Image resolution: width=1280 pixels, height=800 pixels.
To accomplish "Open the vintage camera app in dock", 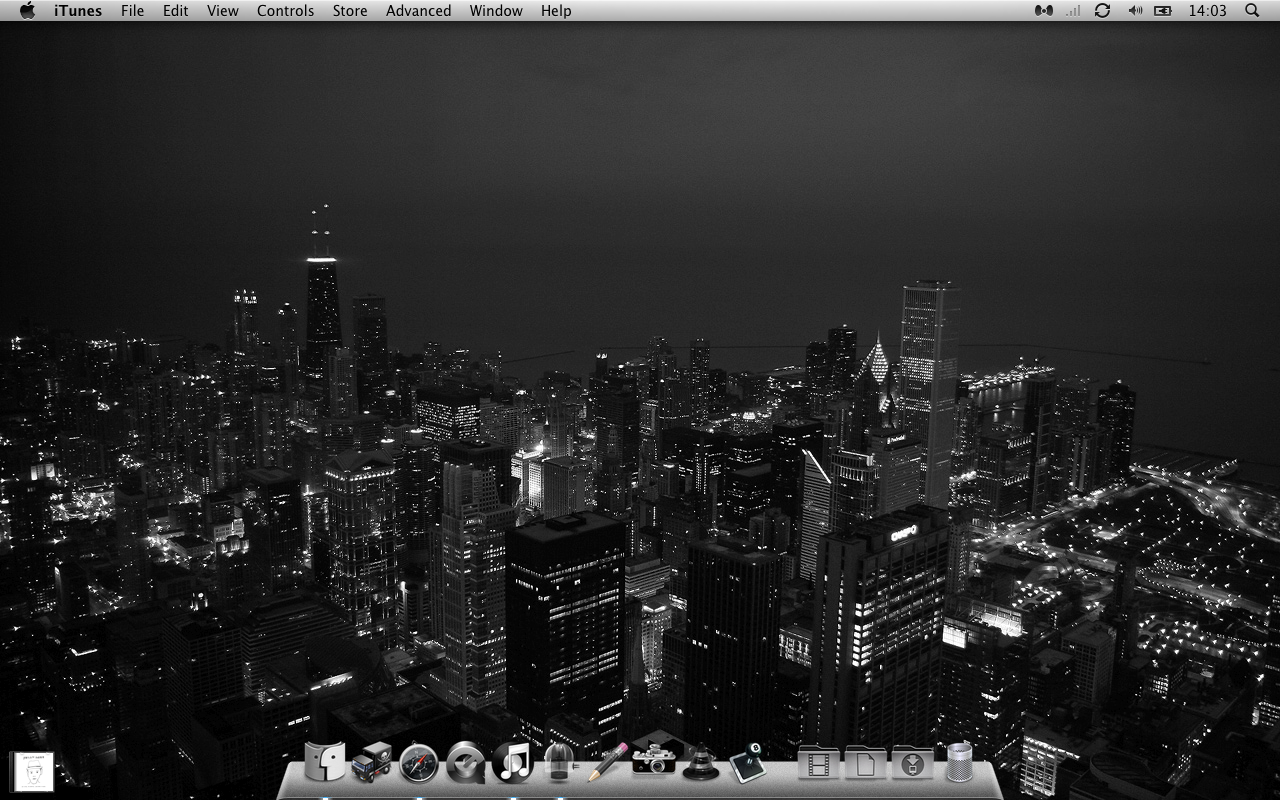I will click(x=653, y=762).
